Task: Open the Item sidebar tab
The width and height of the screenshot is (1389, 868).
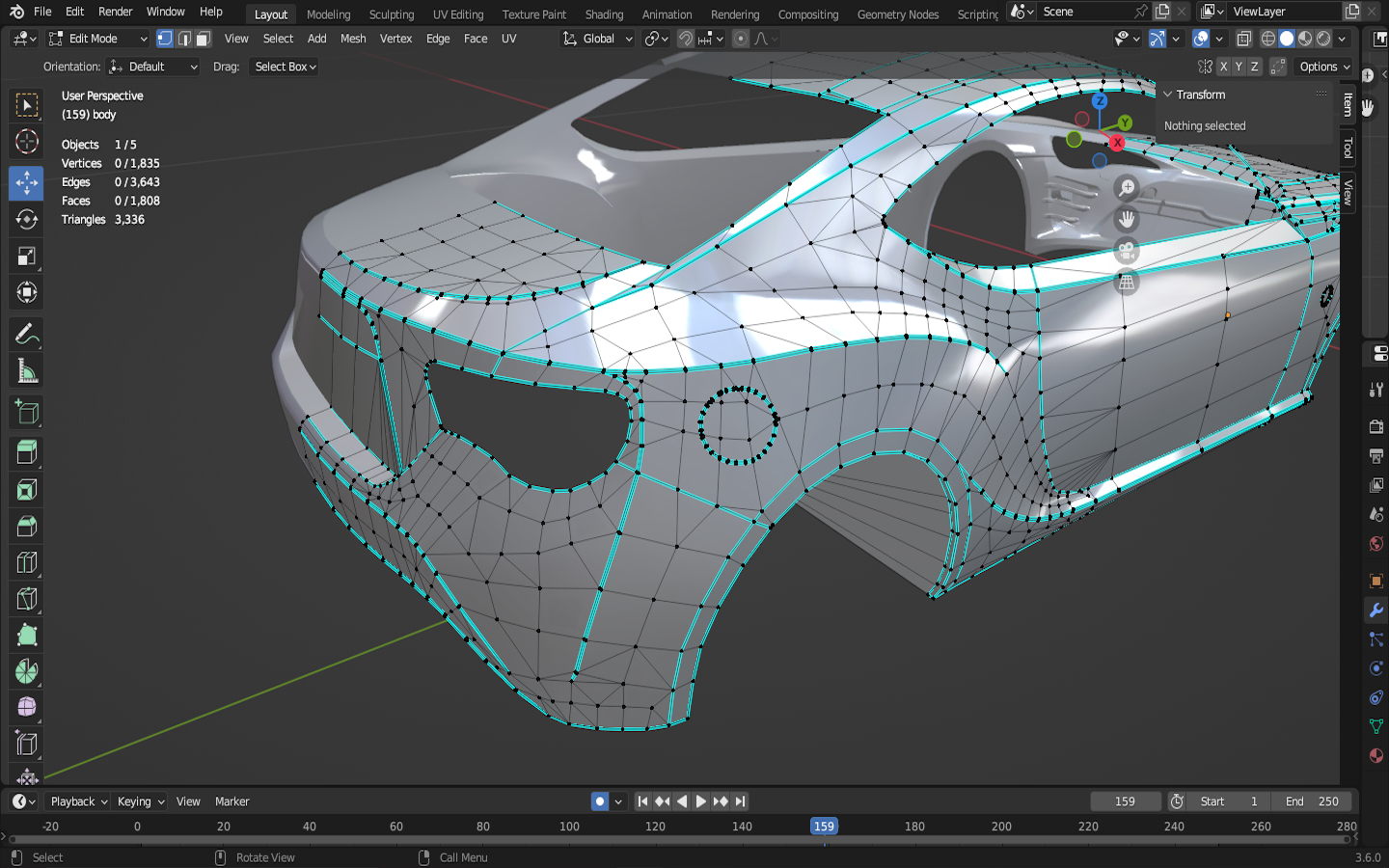Action: pyautogui.click(x=1348, y=104)
